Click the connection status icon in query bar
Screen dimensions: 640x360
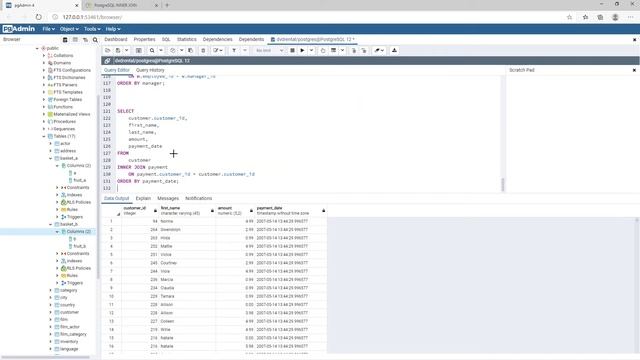[107, 61]
